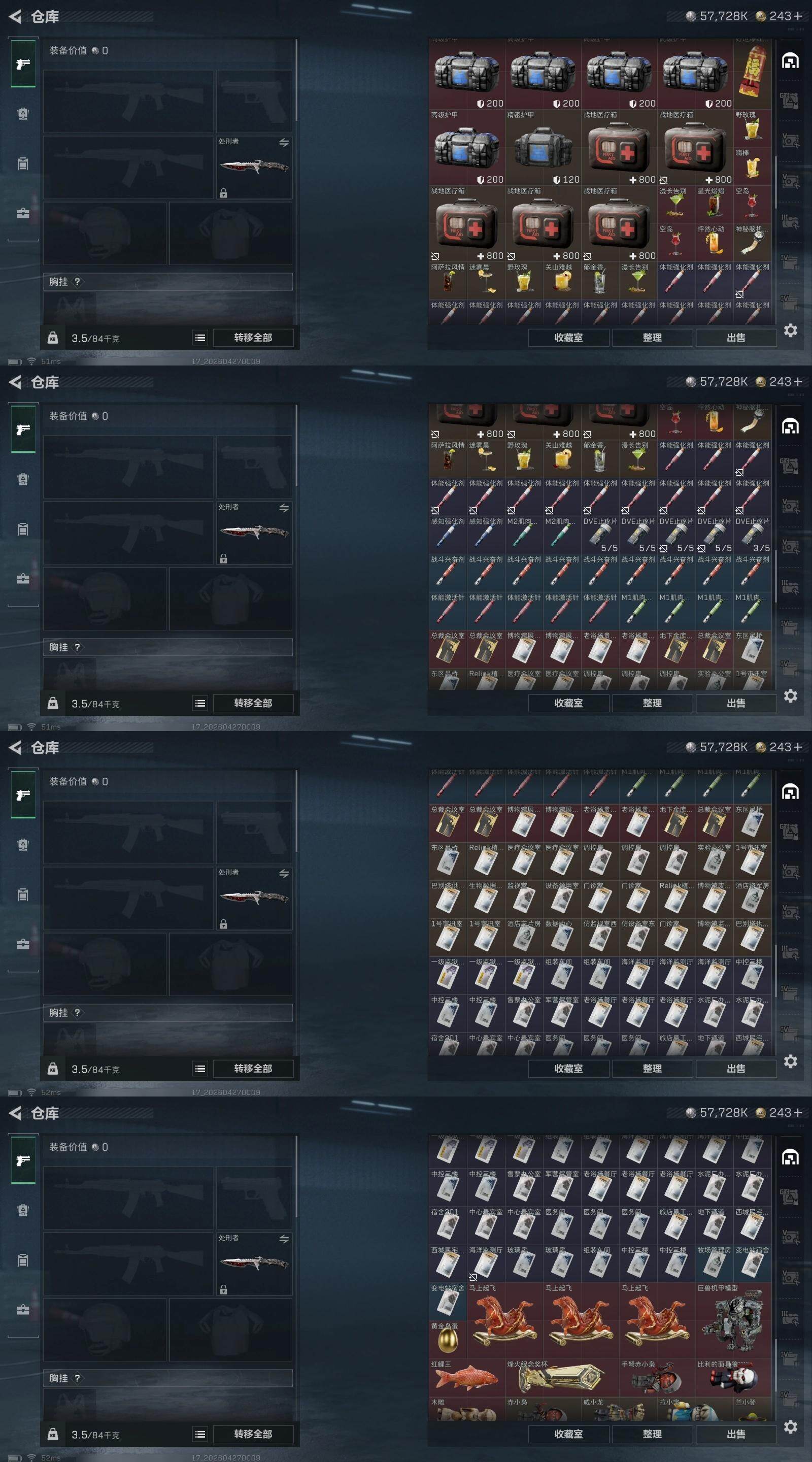Image resolution: width=812 pixels, height=1462 pixels.
Task: Choose the 酒店将军房 key card
Action: [752, 899]
